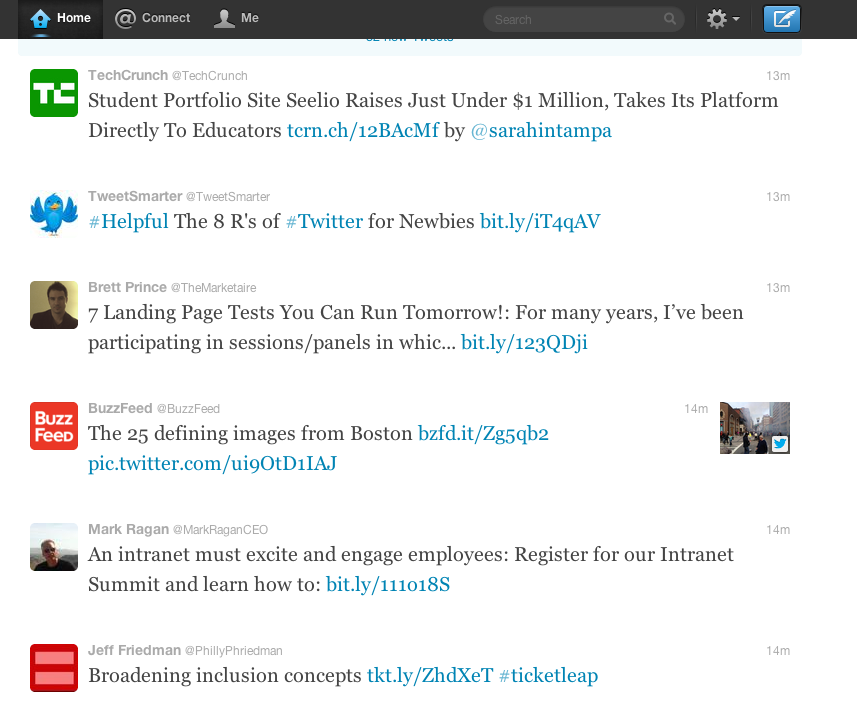Visit the @sarahintampa mention

click(541, 131)
